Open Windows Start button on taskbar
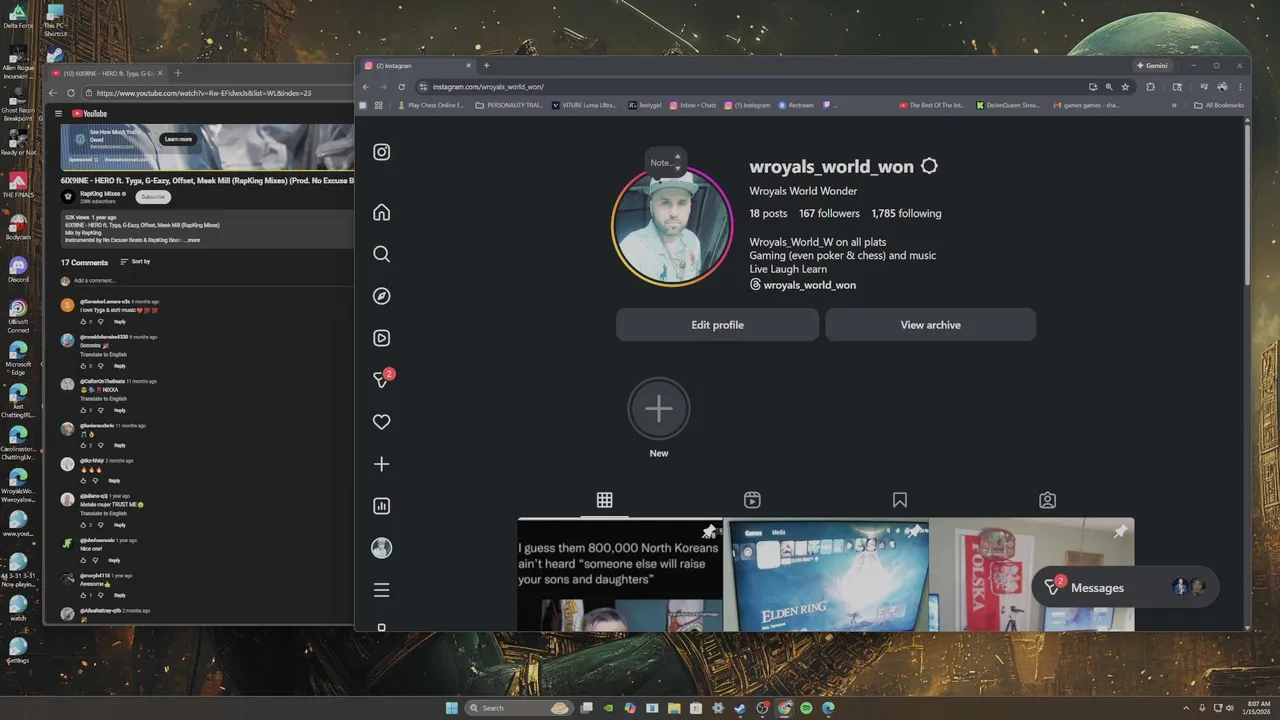 pos(452,708)
